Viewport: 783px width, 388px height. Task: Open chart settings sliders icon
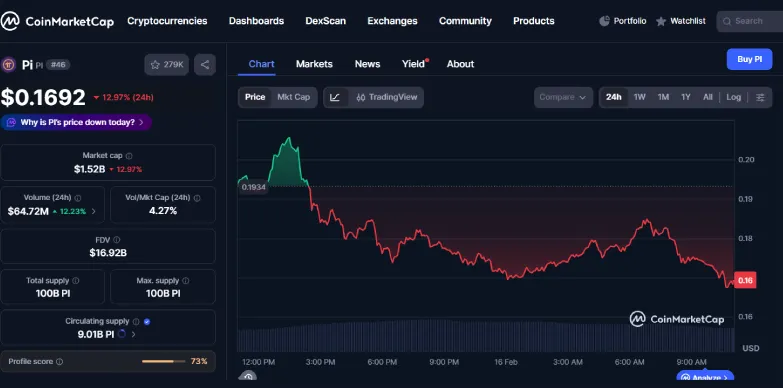[760, 97]
